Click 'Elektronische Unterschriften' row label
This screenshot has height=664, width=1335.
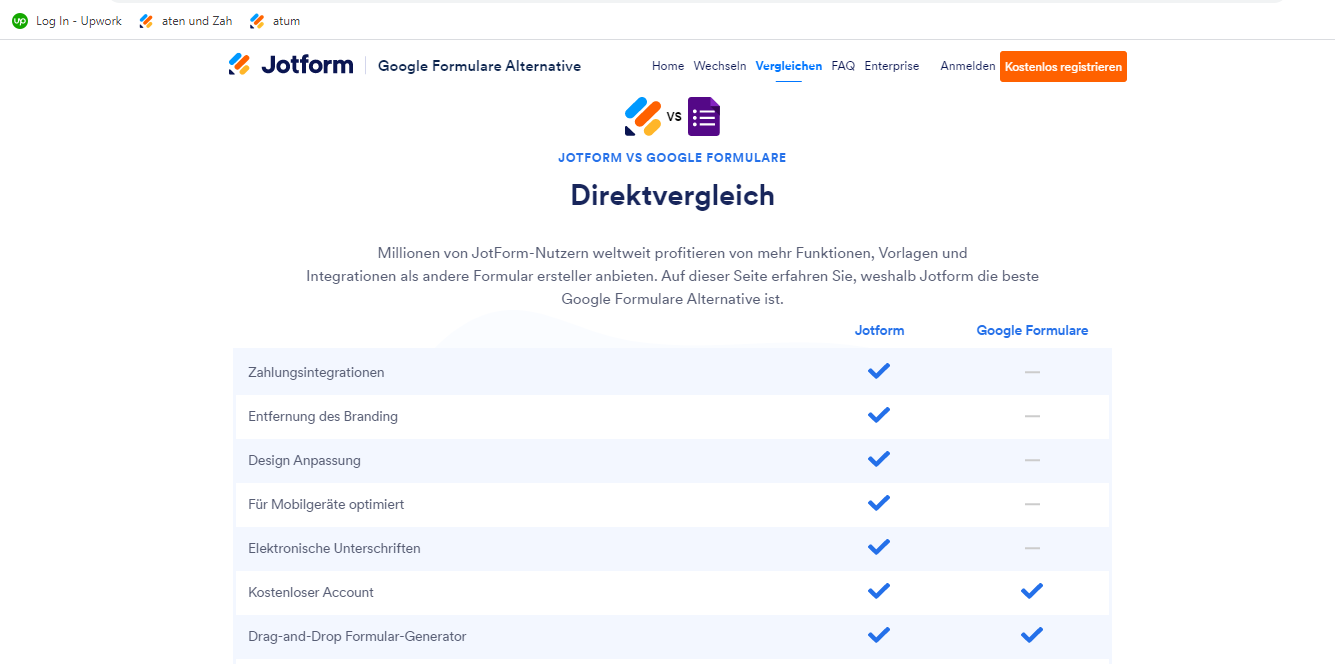click(334, 548)
